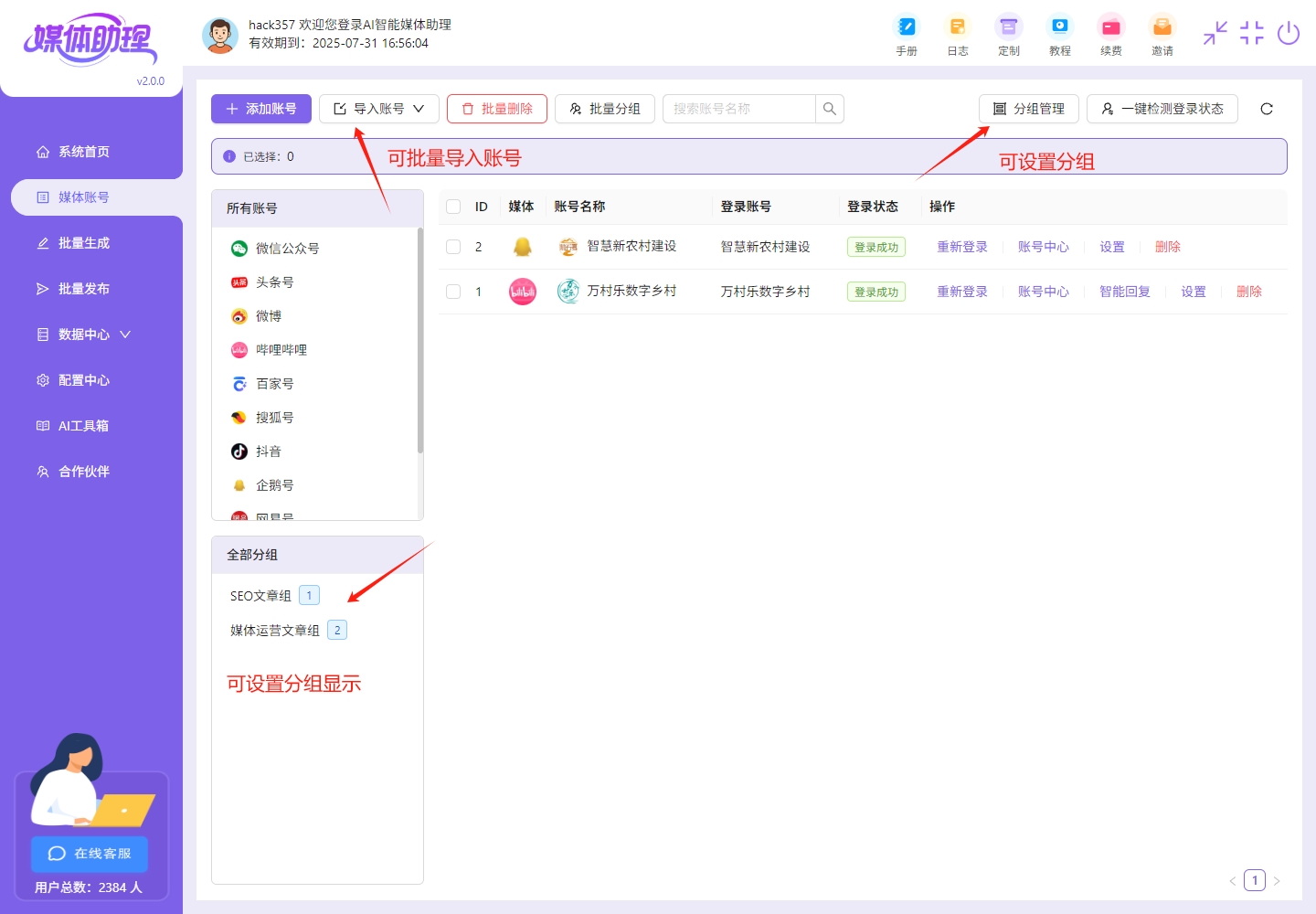Open 批量发布 in the sidebar

click(x=82, y=289)
